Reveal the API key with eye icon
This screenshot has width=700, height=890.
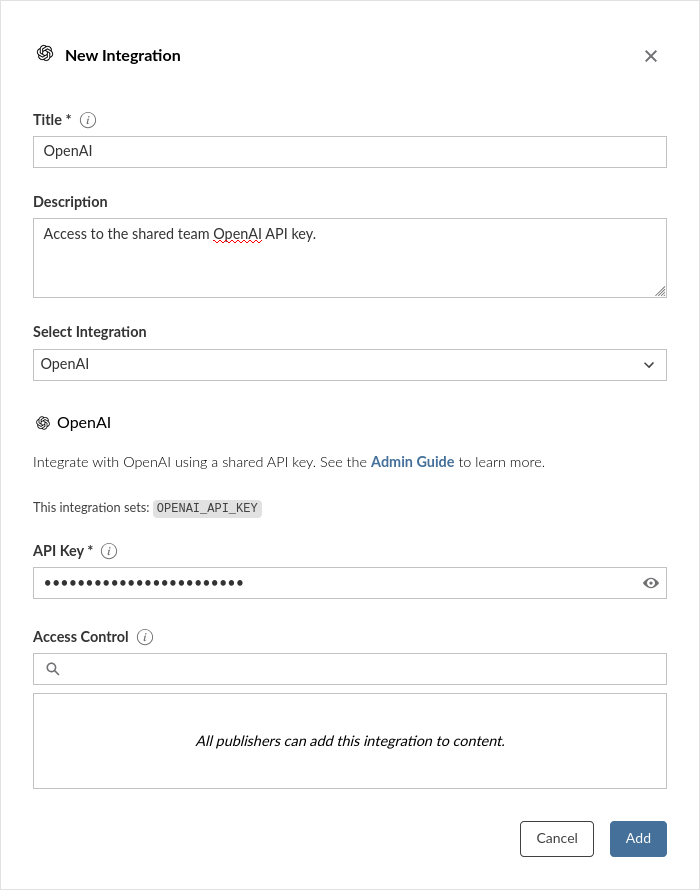651,583
